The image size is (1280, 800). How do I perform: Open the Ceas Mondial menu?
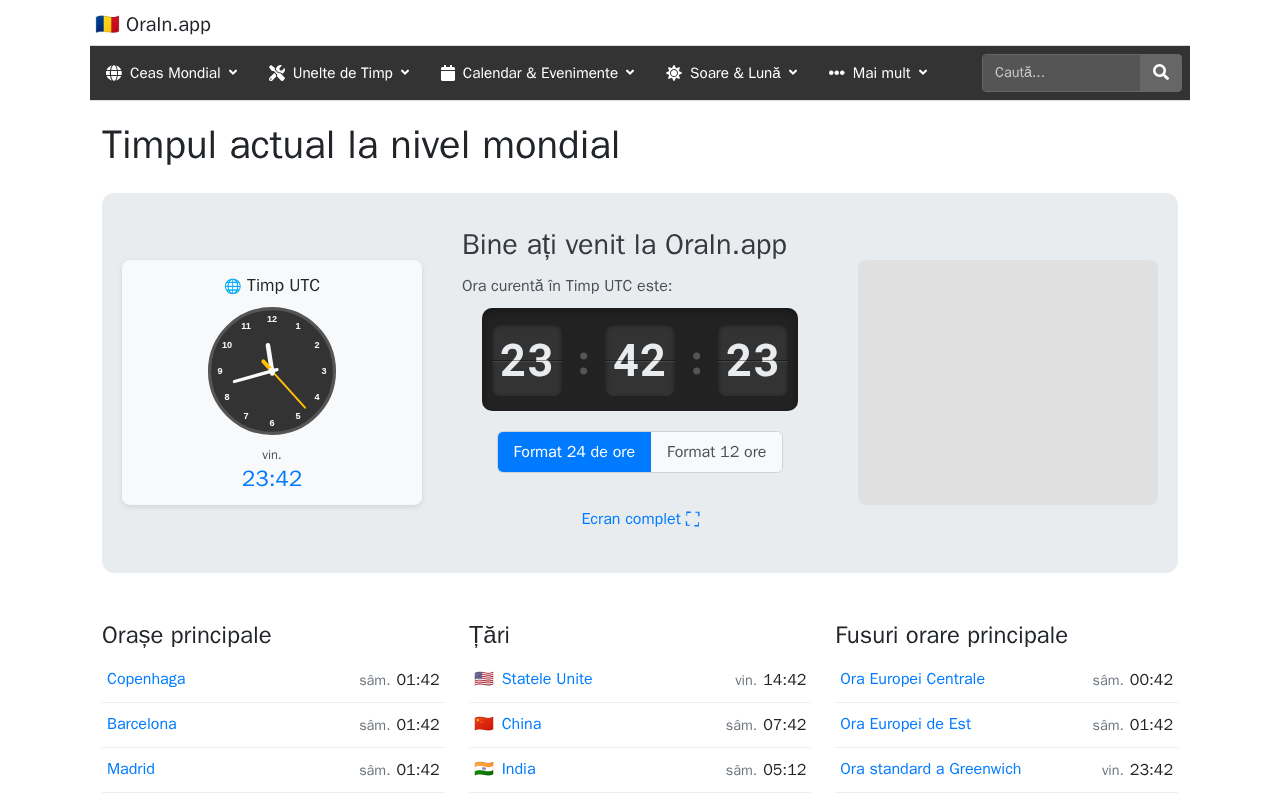point(172,73)
